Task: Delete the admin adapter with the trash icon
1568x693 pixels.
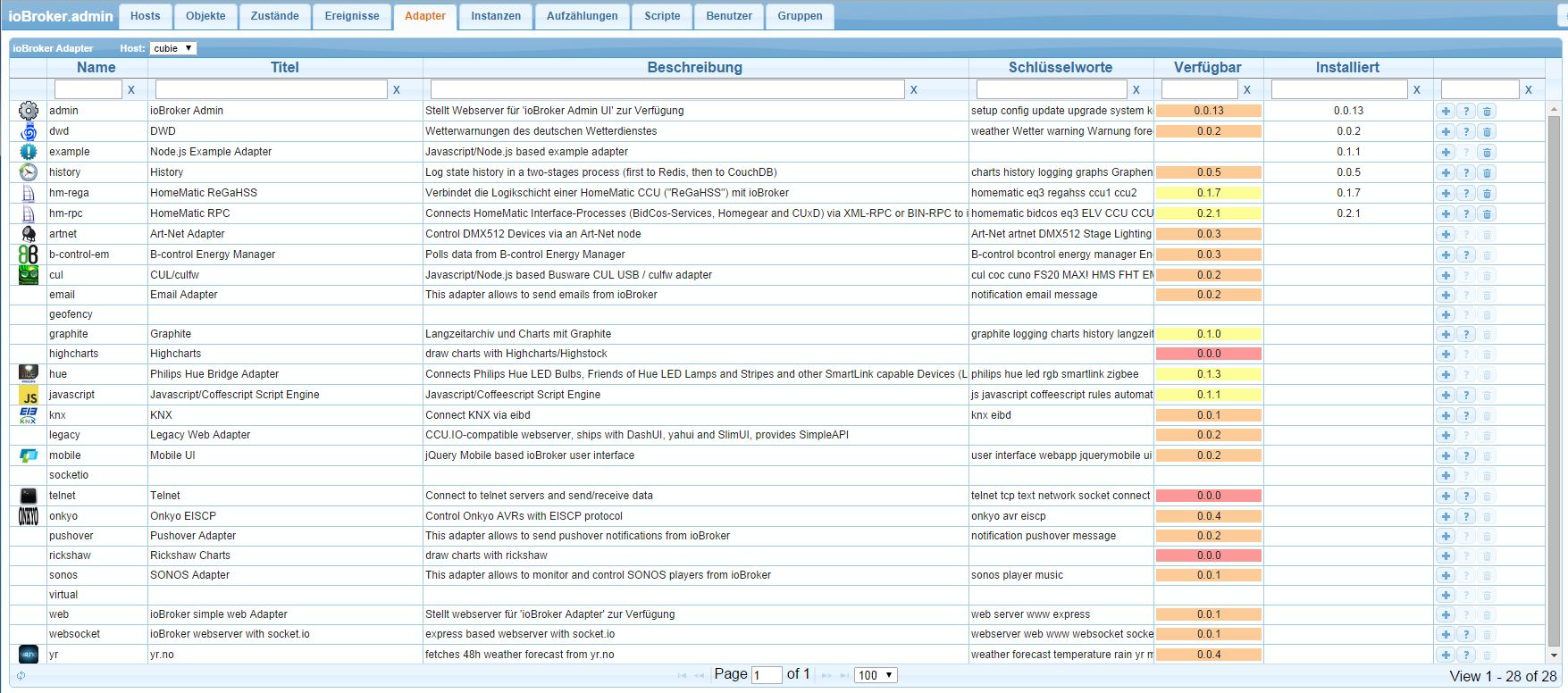Action: pyautogui.click(x=1487, y=111)
